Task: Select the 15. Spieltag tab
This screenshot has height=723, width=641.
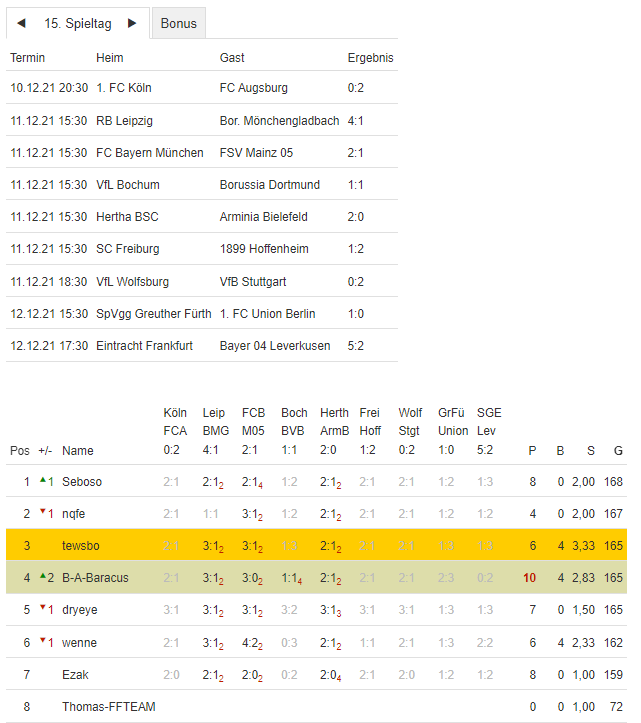Action: click(78, 23)
